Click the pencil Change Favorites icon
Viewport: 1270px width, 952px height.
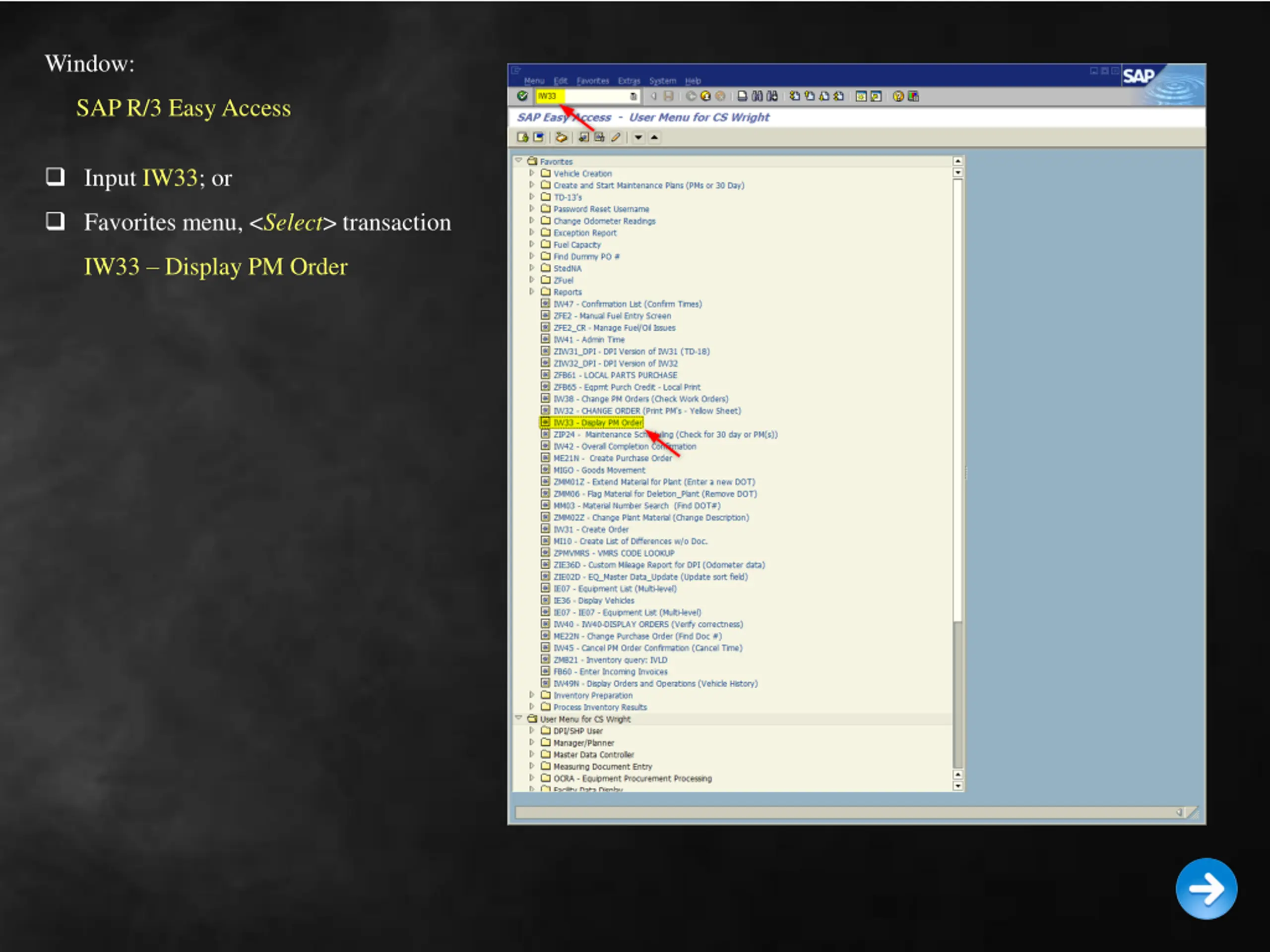(x=616, y=137)
